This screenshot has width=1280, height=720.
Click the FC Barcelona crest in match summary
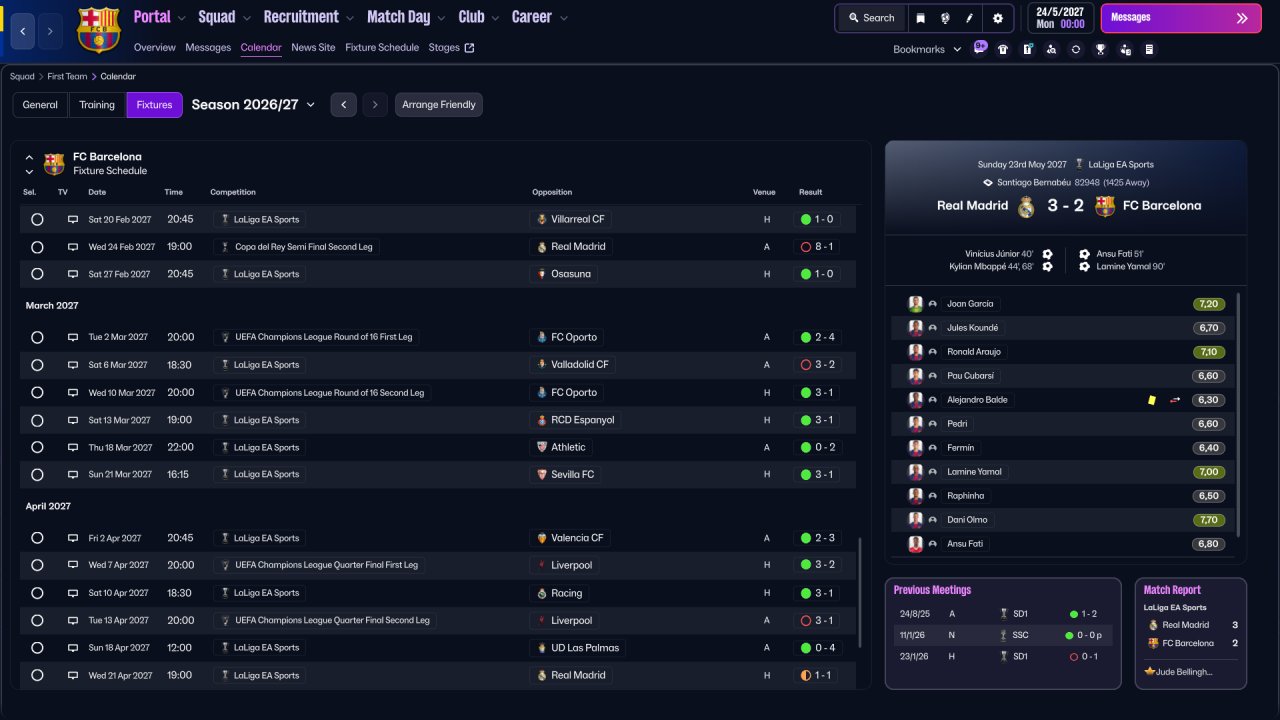(1105, 206)
